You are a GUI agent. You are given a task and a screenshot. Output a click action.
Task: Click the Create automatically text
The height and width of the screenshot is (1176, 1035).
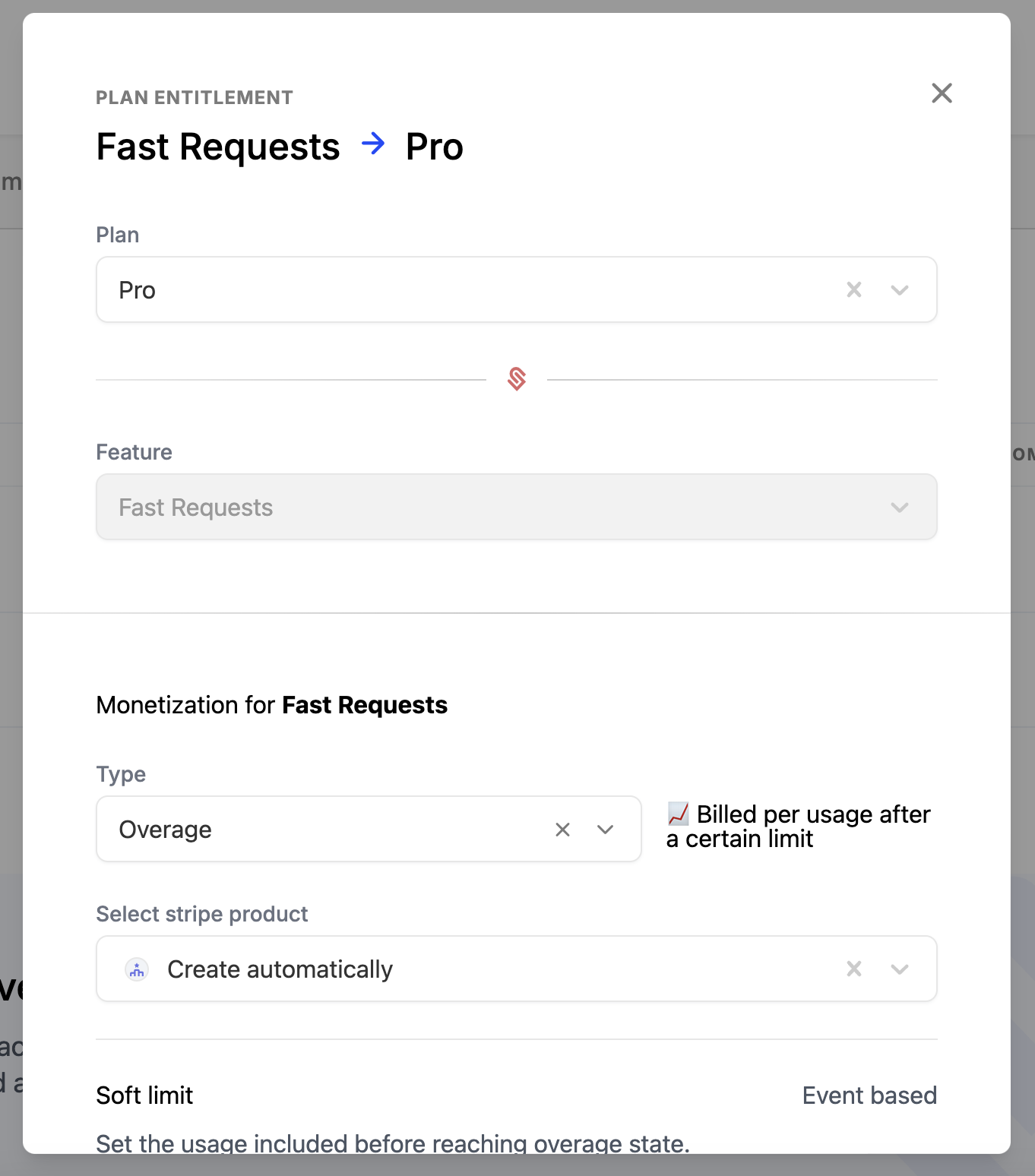280,969
